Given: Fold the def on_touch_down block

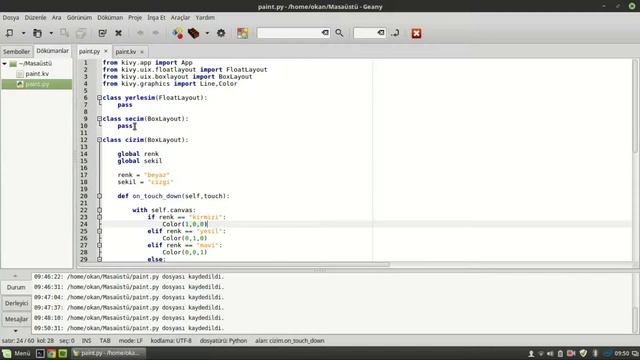Looking at the screenshot, I should pyautogui.click(x=99, y=196).
